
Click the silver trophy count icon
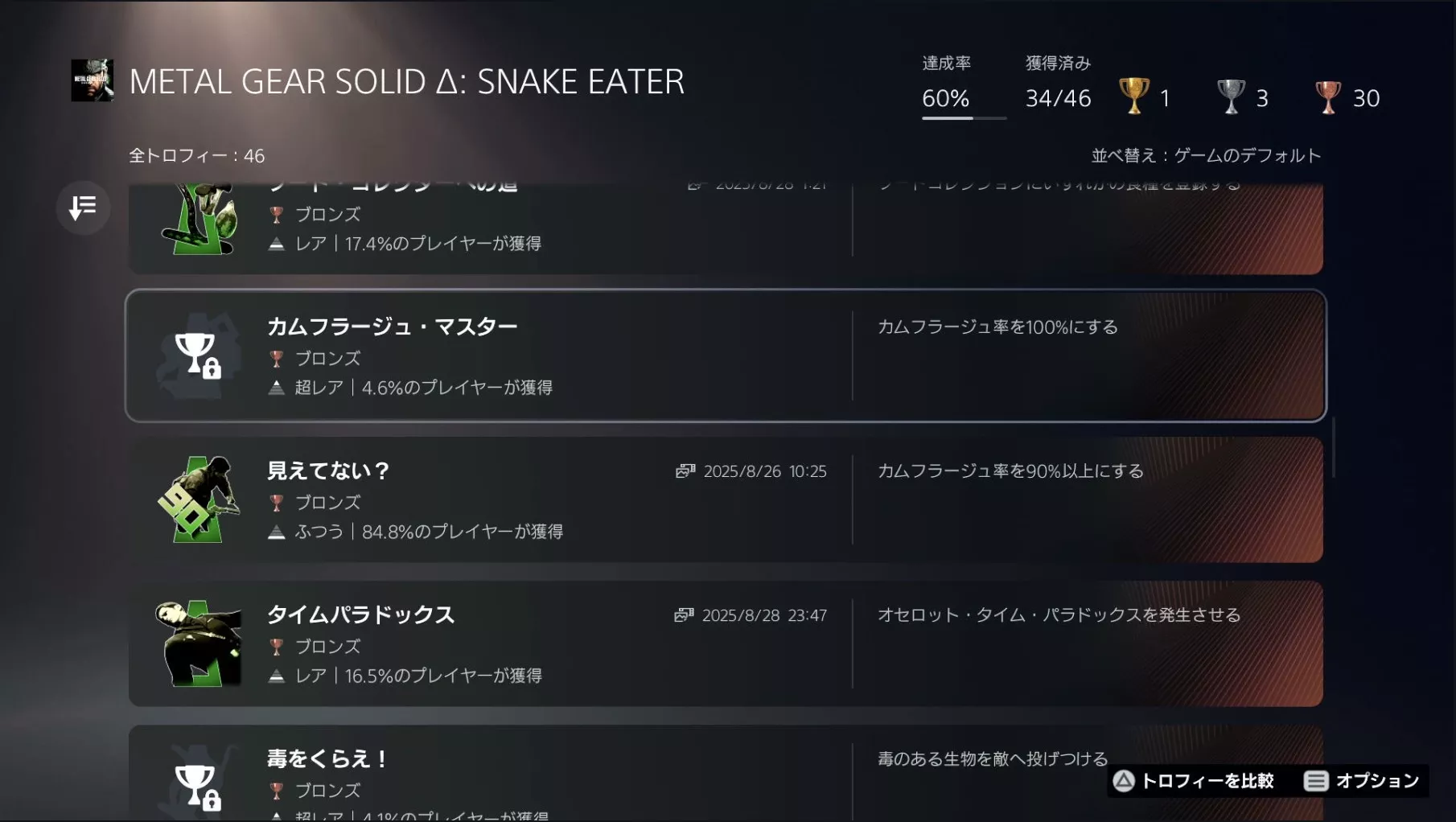(1231, 97)
